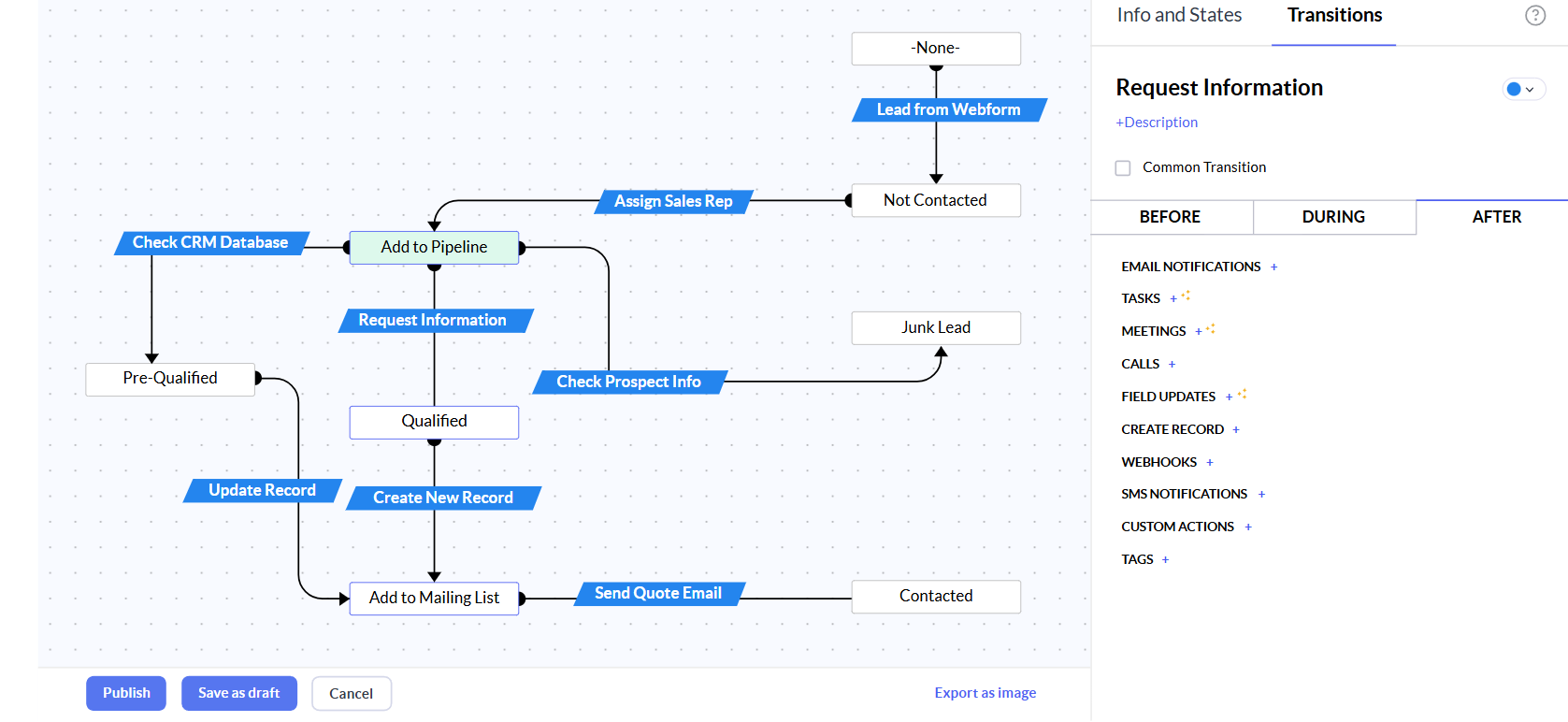
Task: Add a custom action plus icon
Action: pyautogui.click(x=1248, y=527)
